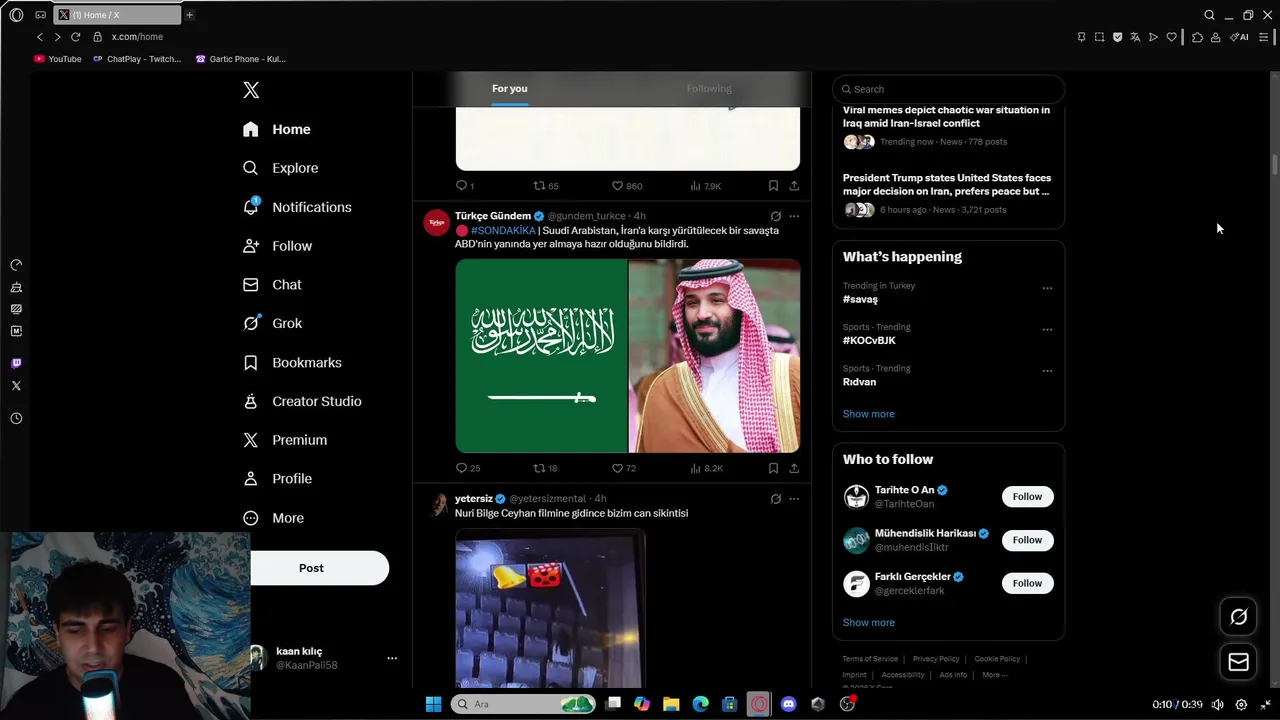Screen dimensions: 1280x720
Task: Show more under Who to follow
Action: (868, 622)
